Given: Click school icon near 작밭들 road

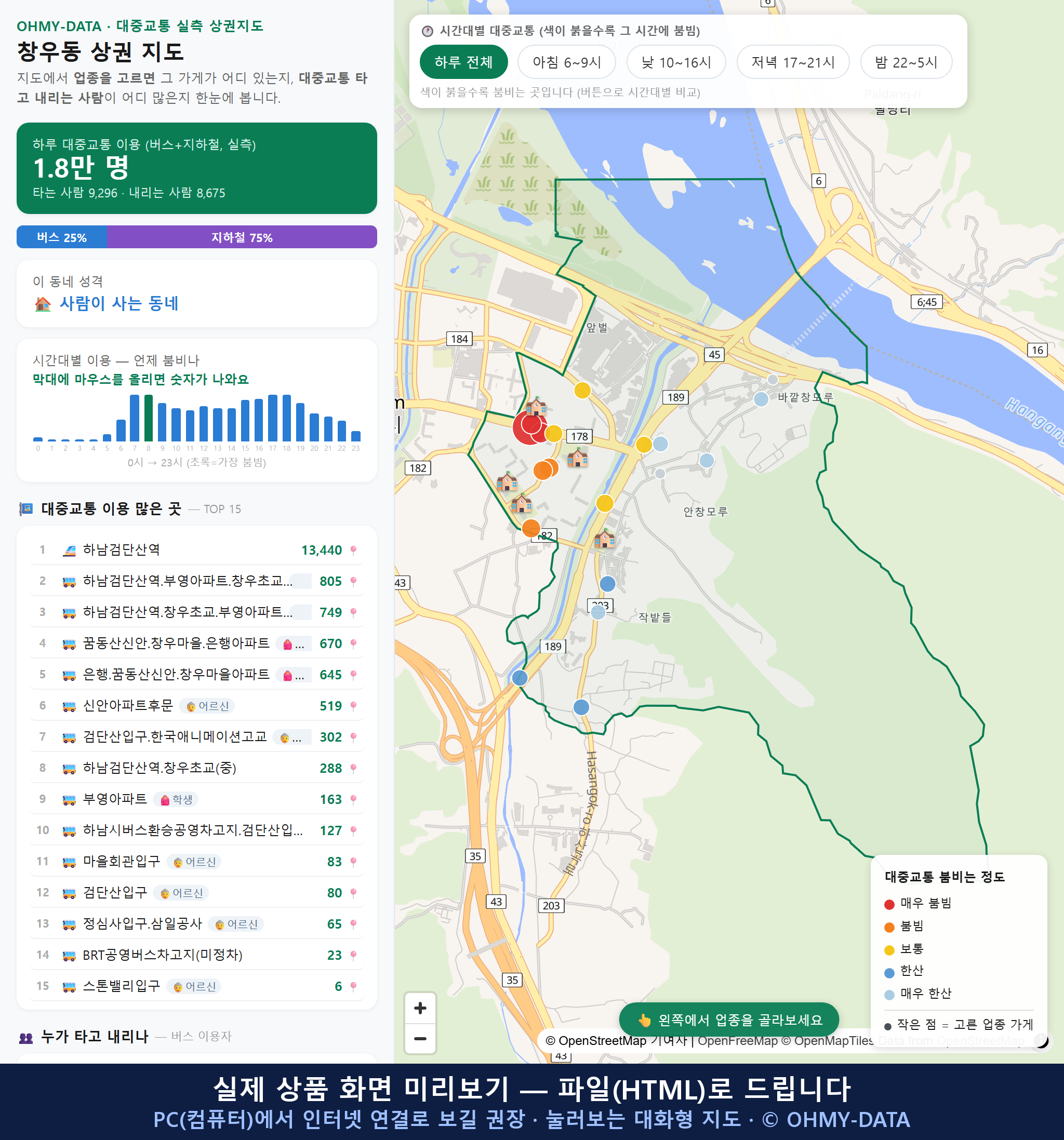Looking at the screenshot, I should (x=605, y=539).
